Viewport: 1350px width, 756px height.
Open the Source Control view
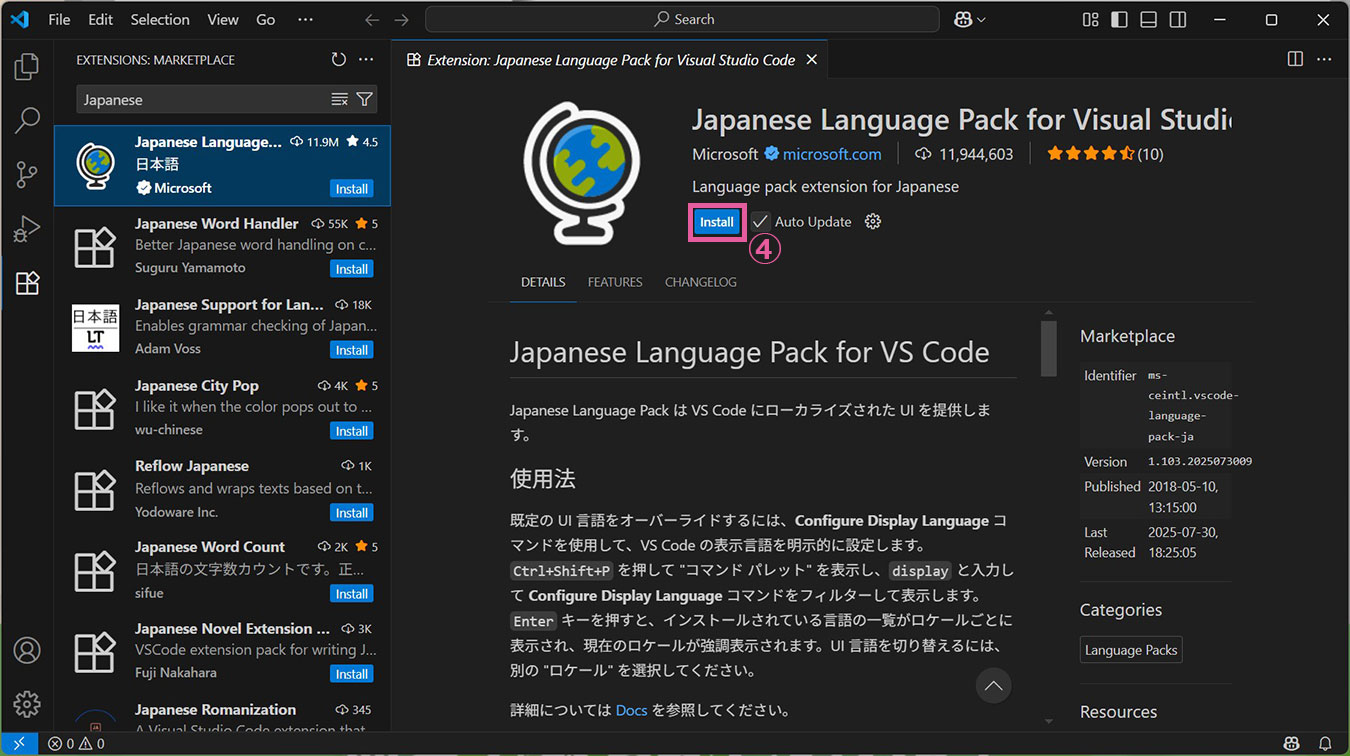(27, 175)
